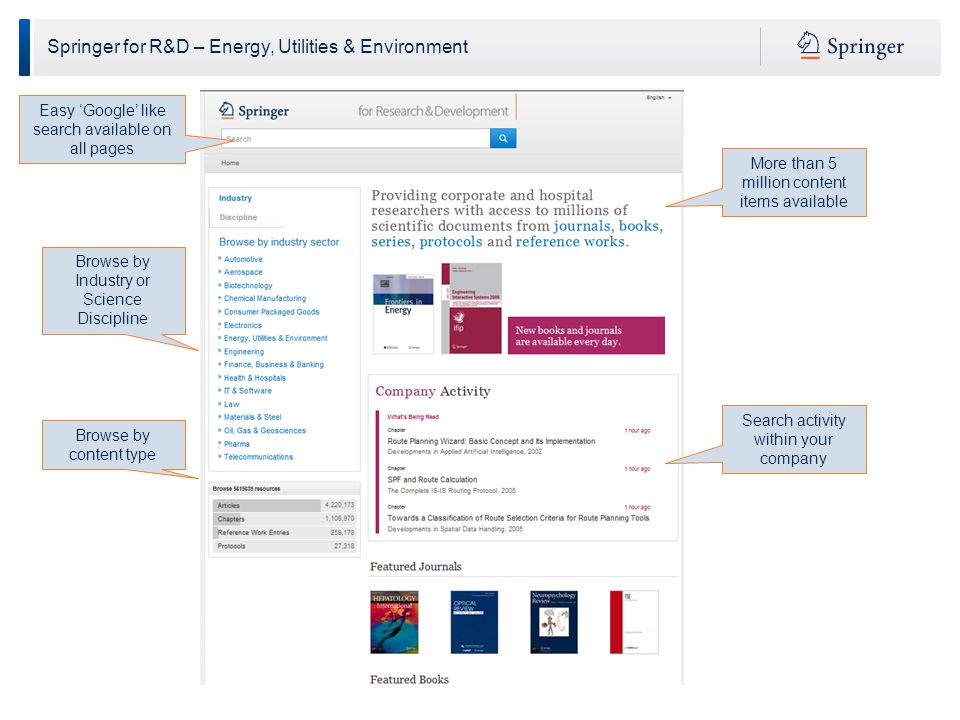The image size is (960, 720).
Task: Open Chemical Manufacturing sector link
Action: [264, 299]
